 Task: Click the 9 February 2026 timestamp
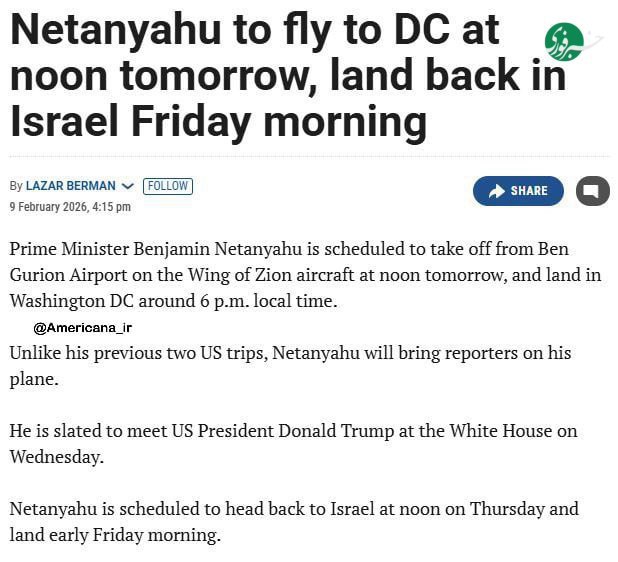[70, 207]
